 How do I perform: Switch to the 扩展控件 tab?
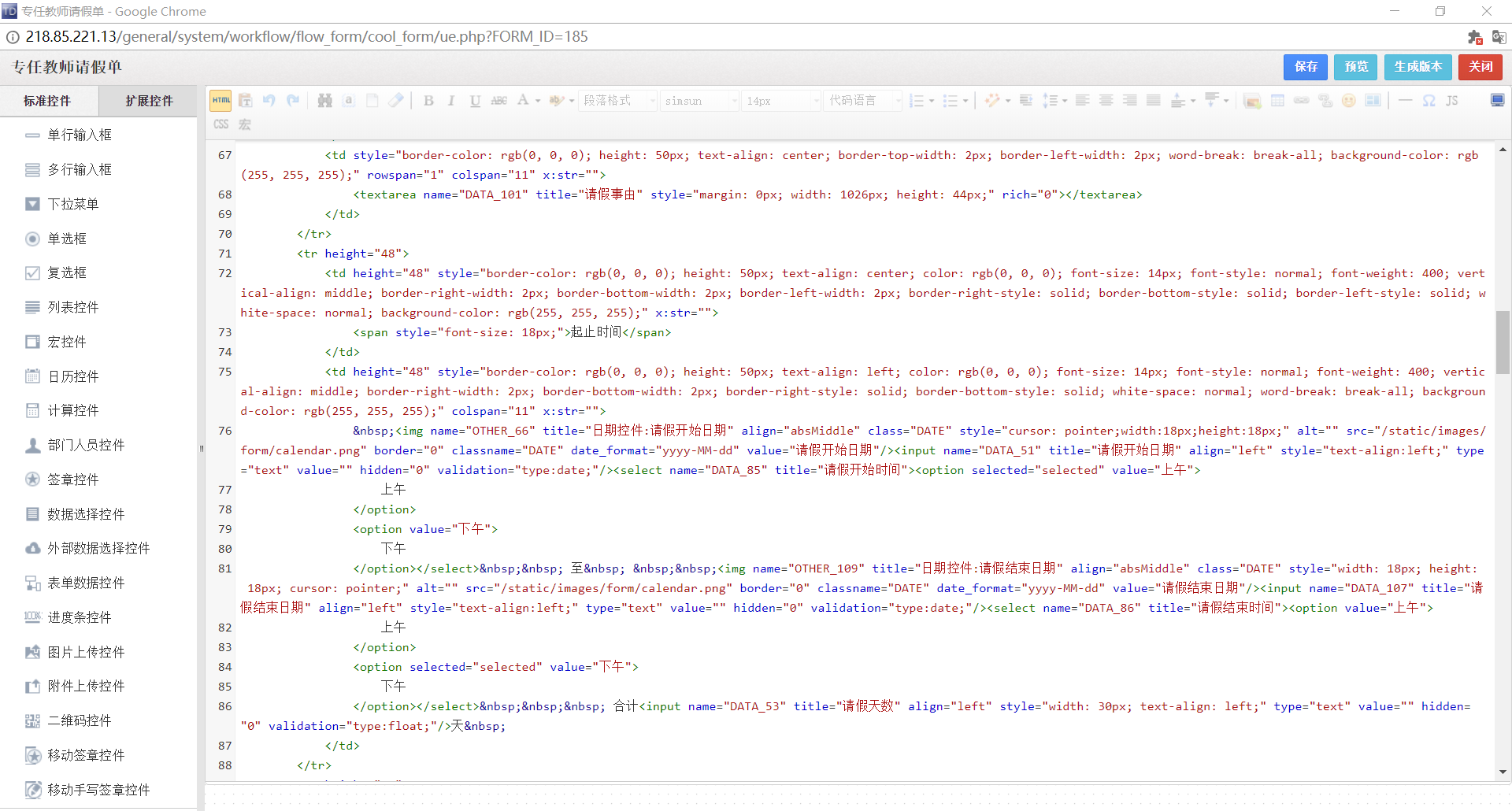(149, 101)
